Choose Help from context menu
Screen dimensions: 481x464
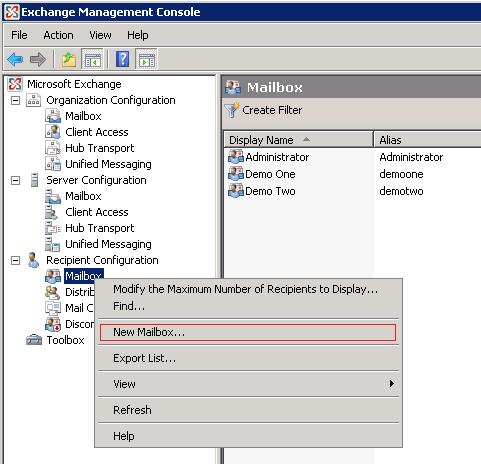248,436
